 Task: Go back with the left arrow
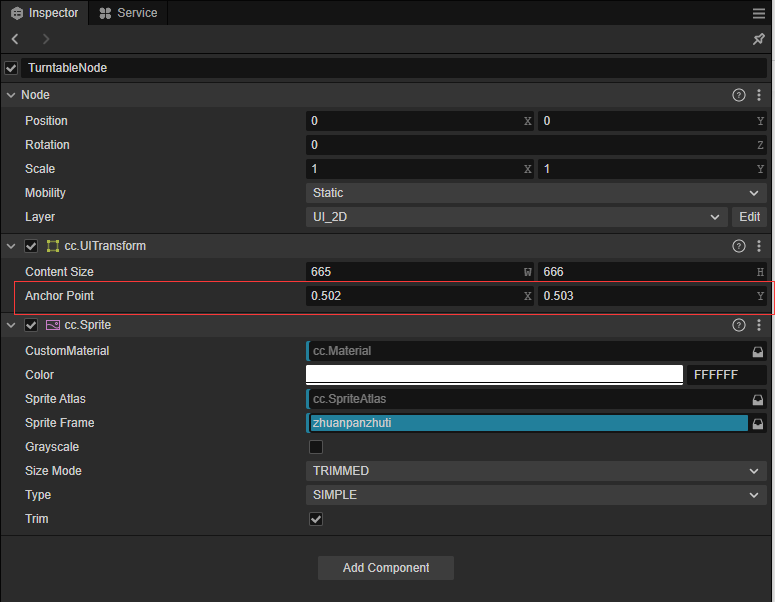[15, 39]
